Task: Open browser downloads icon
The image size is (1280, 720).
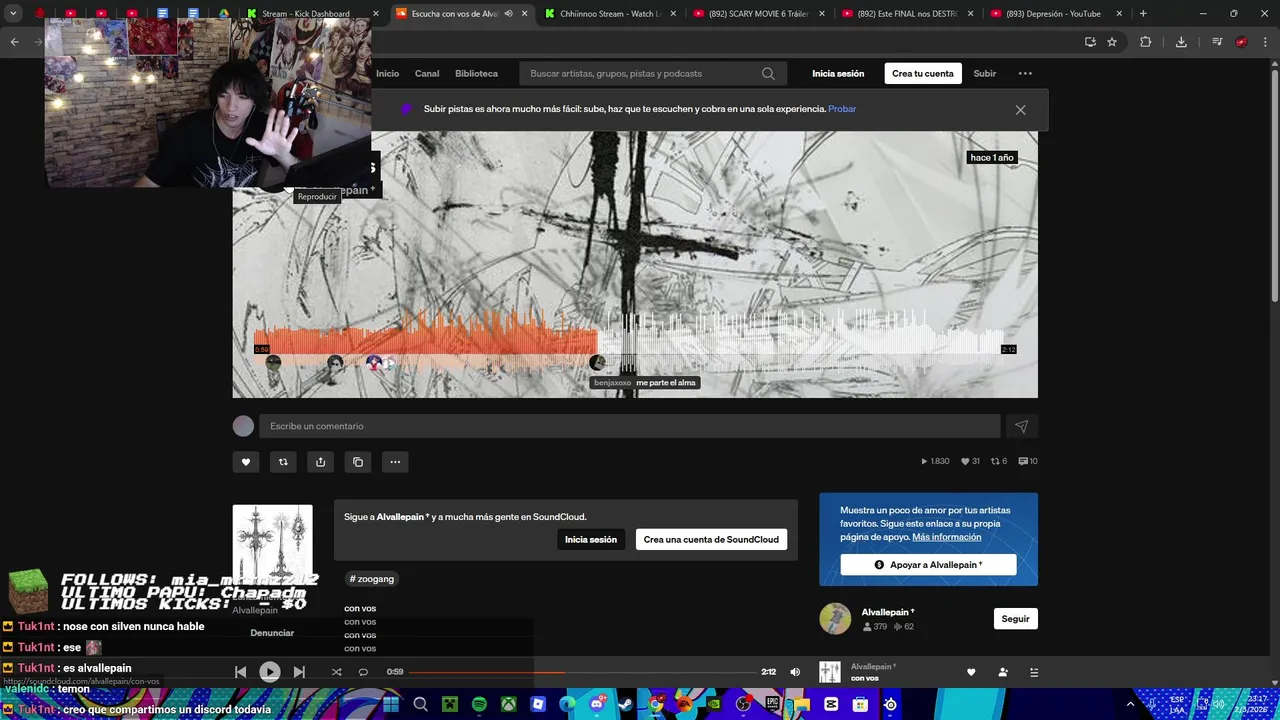Action: (1181, 42)
